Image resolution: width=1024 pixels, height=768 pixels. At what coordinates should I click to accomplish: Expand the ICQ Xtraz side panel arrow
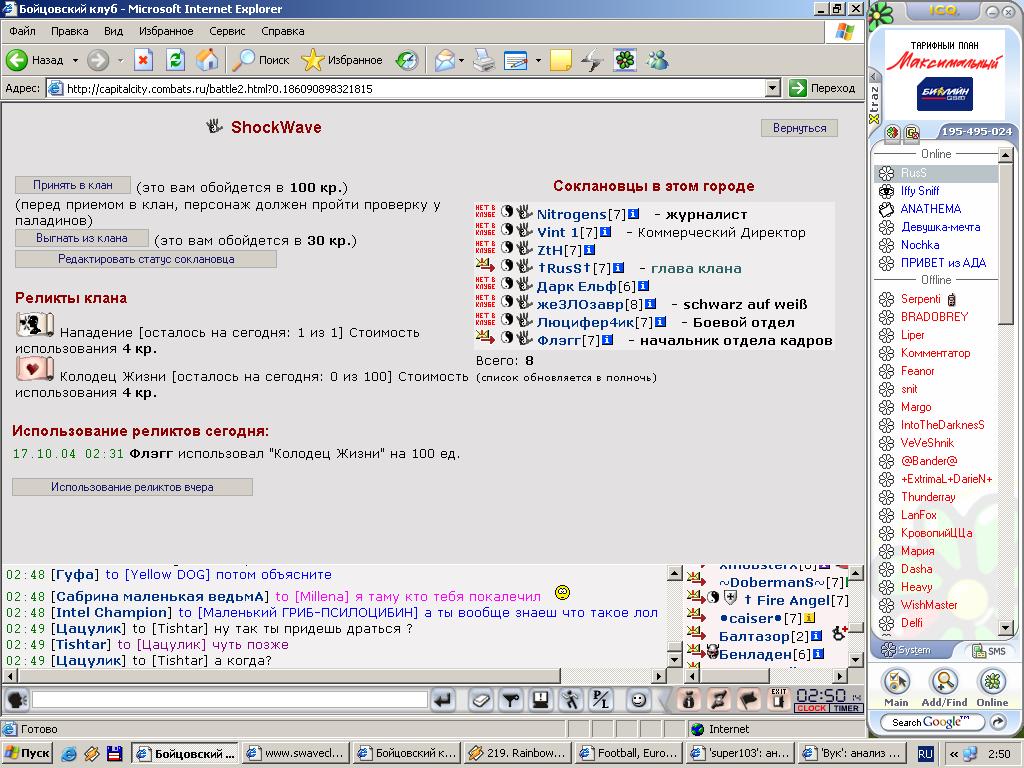[874, 76]
